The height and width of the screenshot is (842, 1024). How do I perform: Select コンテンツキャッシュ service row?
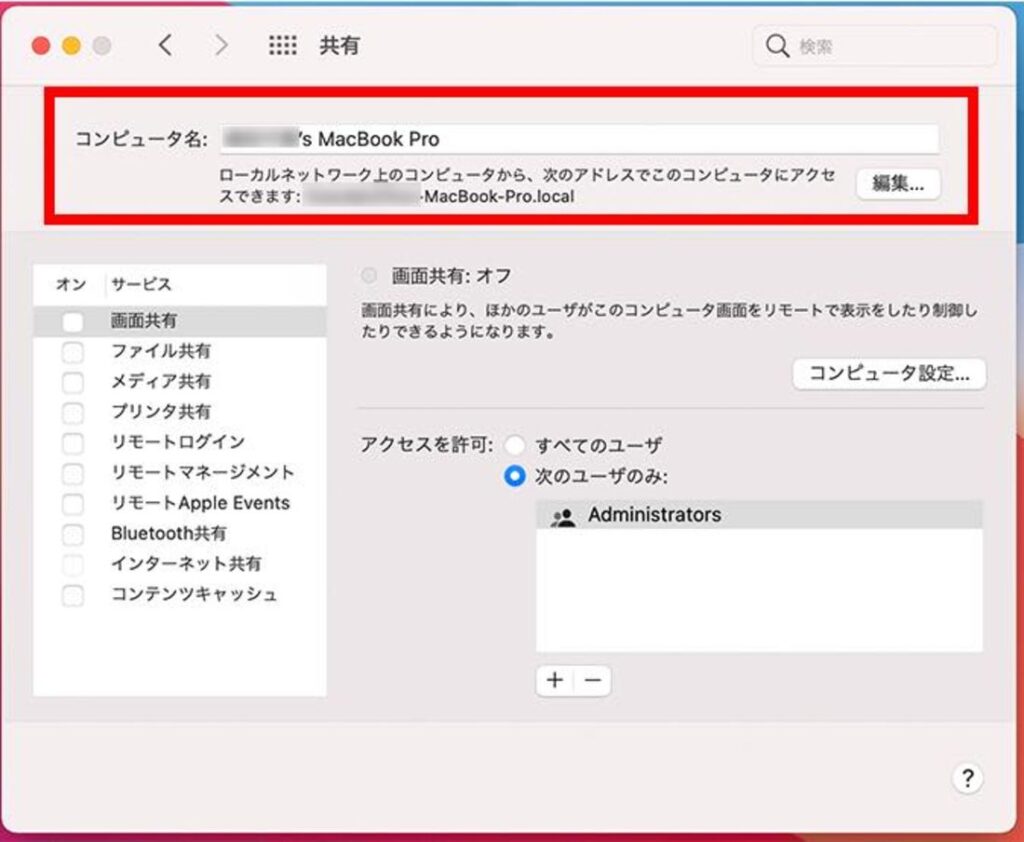(180, 594)
